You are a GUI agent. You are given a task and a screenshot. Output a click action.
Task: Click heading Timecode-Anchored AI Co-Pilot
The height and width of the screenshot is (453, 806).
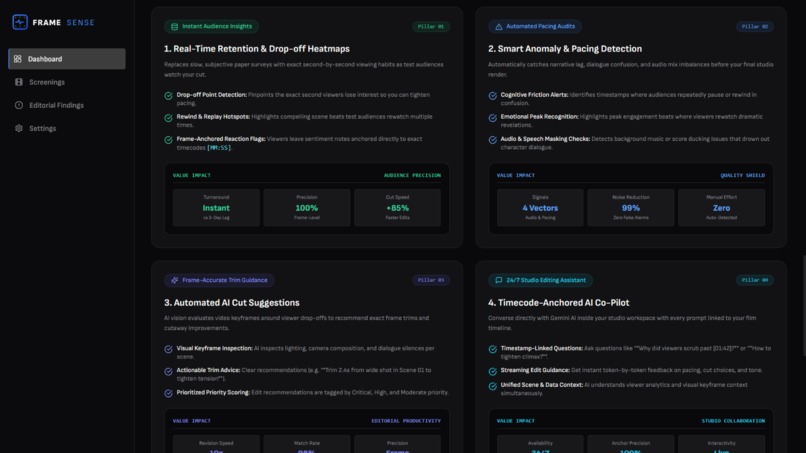[x=559, y=303]
